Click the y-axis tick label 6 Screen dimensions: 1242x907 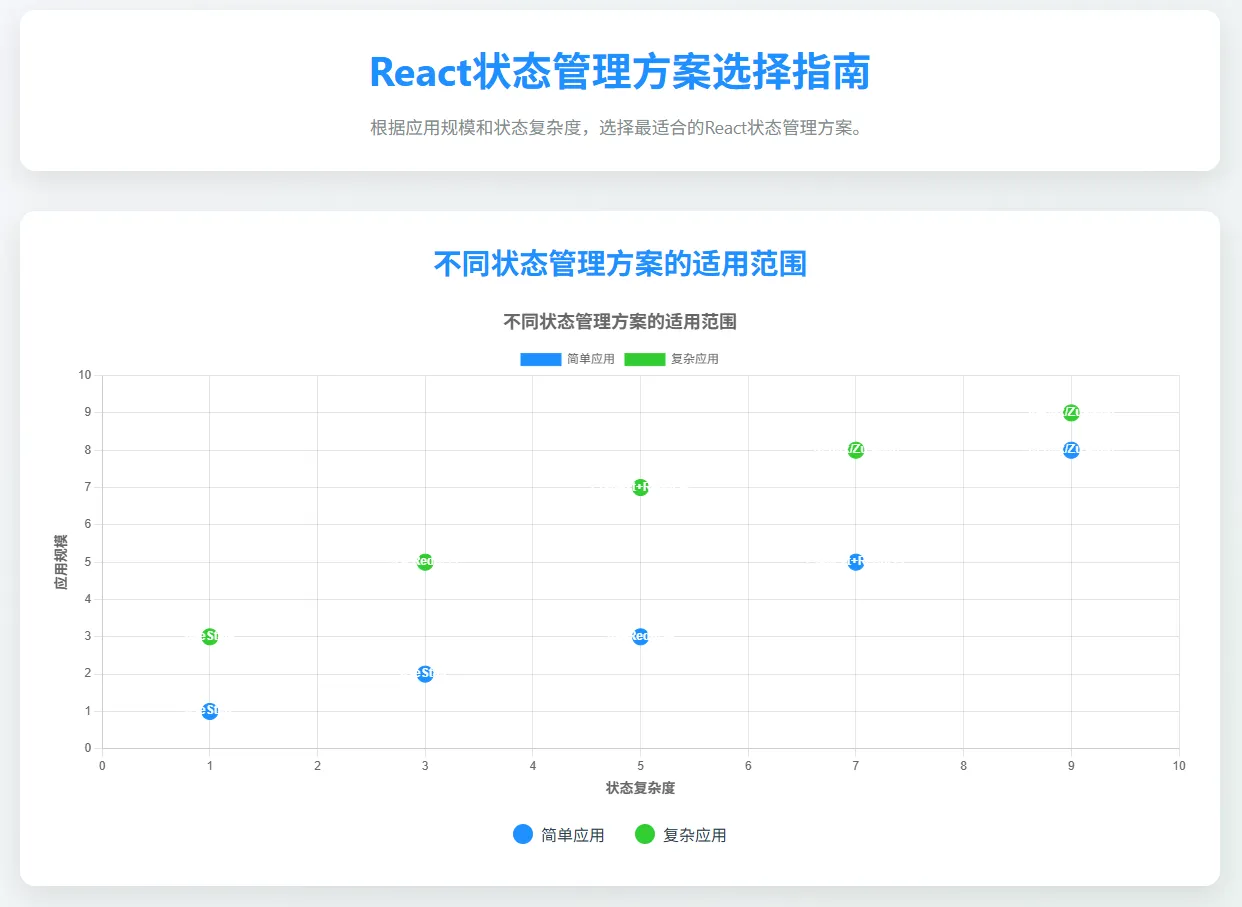click(x=88, y=524)
